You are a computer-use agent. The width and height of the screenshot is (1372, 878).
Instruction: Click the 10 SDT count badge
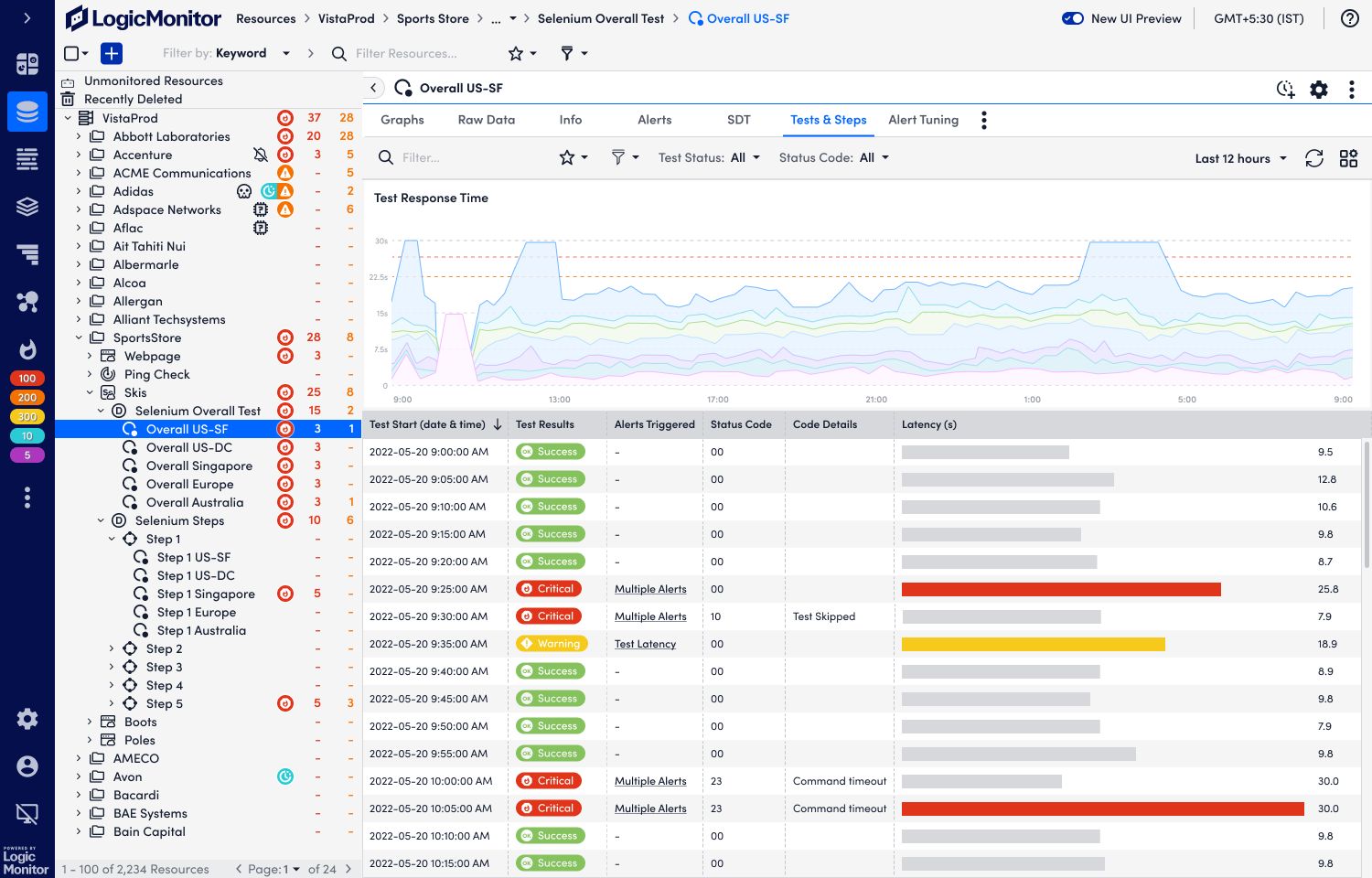click(x=27, y=435)
